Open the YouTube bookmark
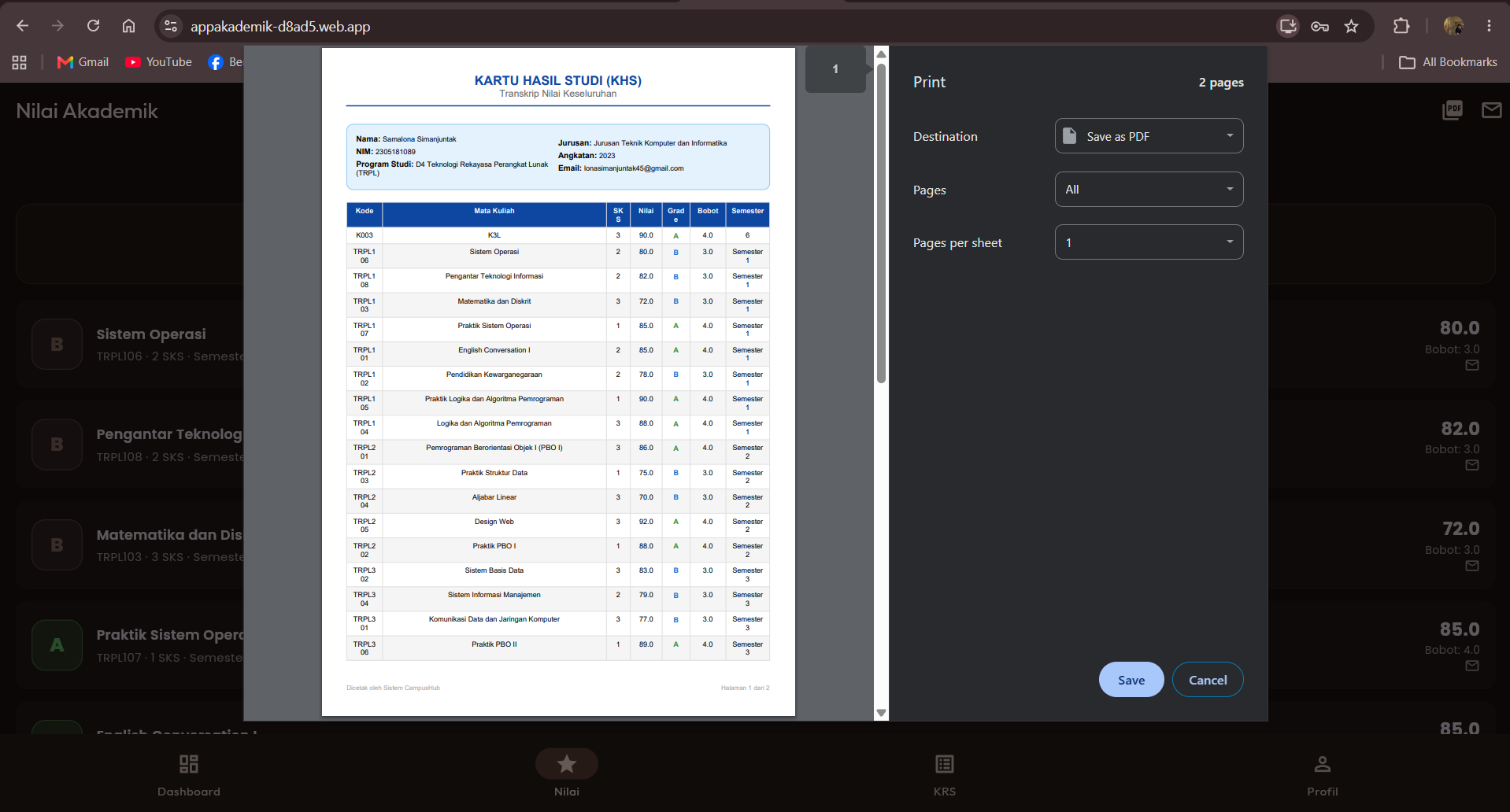This screenshot has height=812, width=1510. click(x=158, y=62)
